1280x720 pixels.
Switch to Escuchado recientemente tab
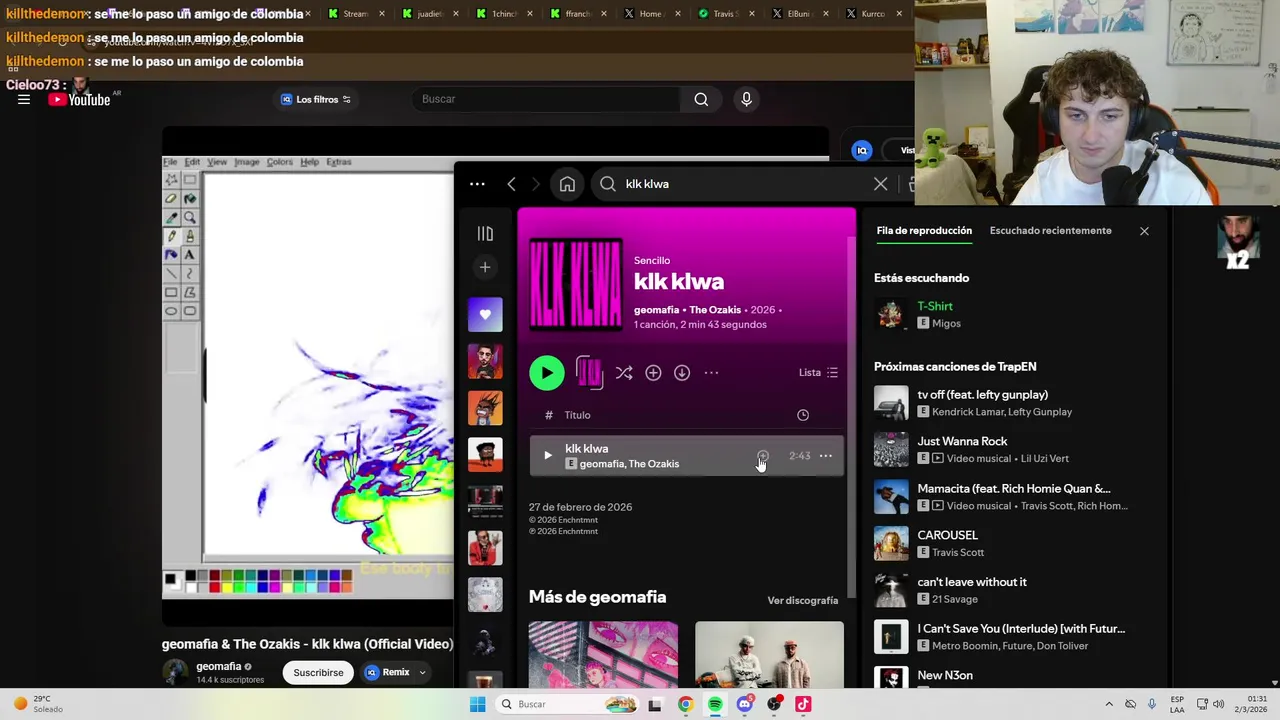(1050, 231)
